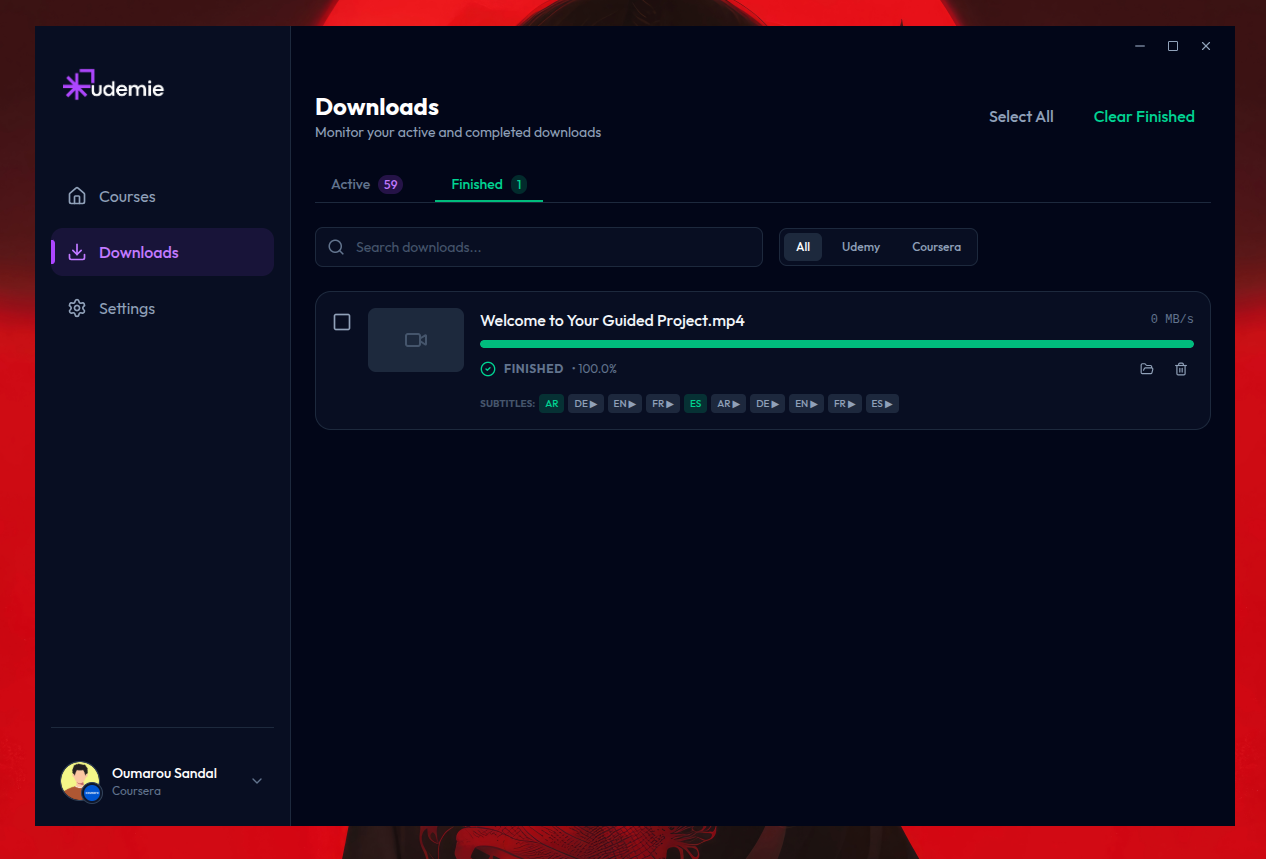Select the ES subtitle badge
This screenshot has width=1266, height=859.
pos(695,403)
